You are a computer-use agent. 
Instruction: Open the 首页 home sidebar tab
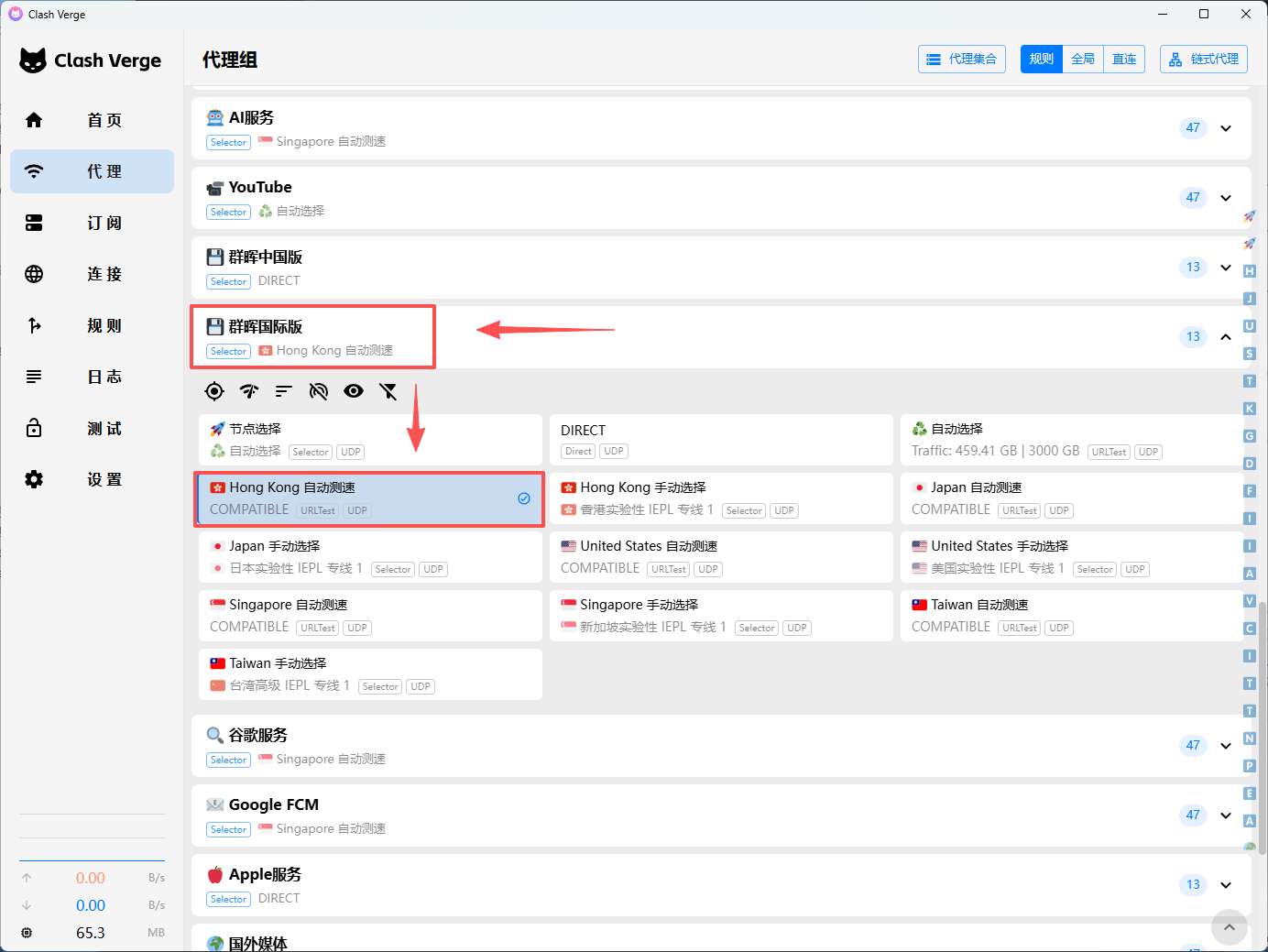pos(92,120)
